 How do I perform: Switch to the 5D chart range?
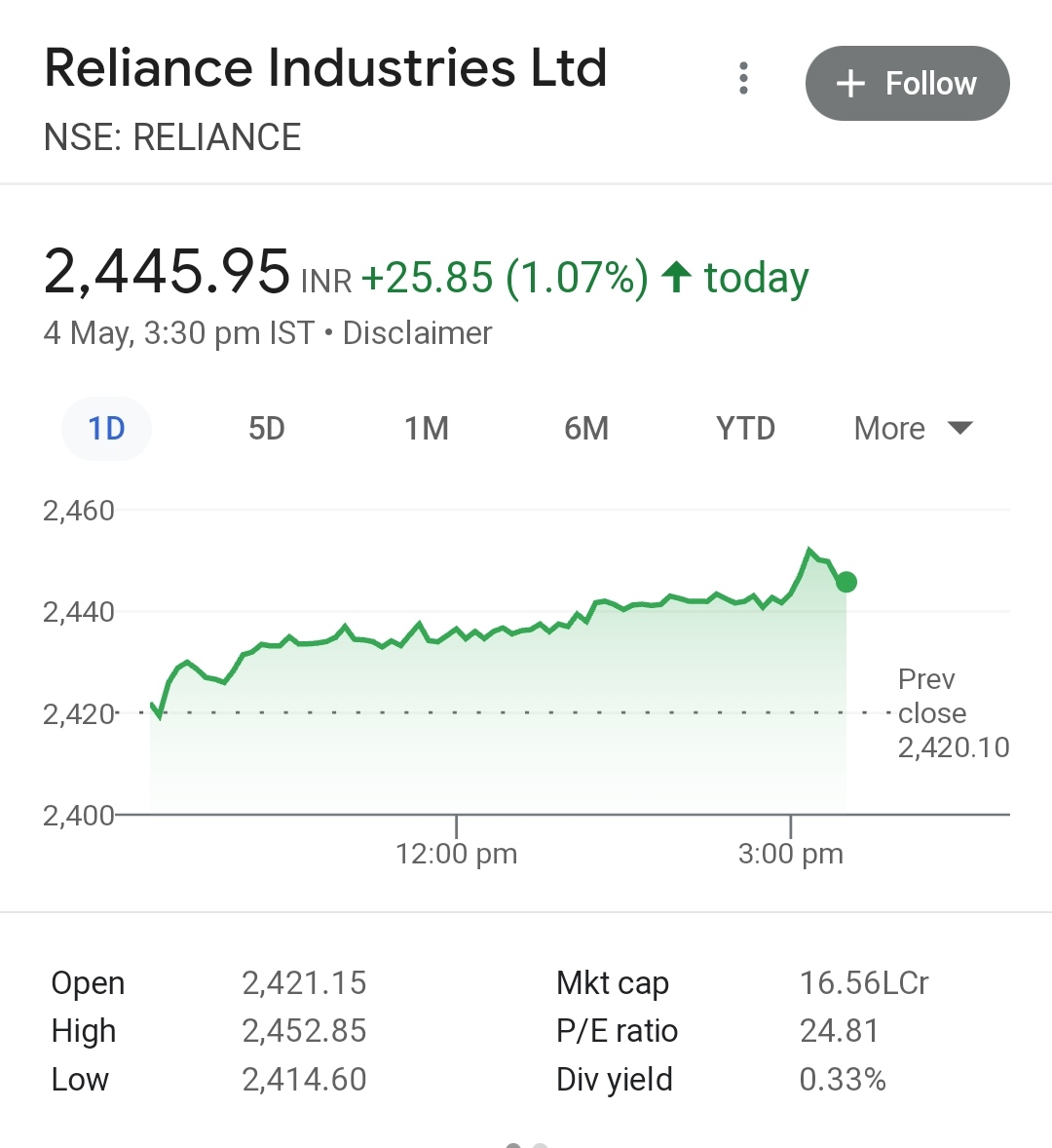[266, 429]
